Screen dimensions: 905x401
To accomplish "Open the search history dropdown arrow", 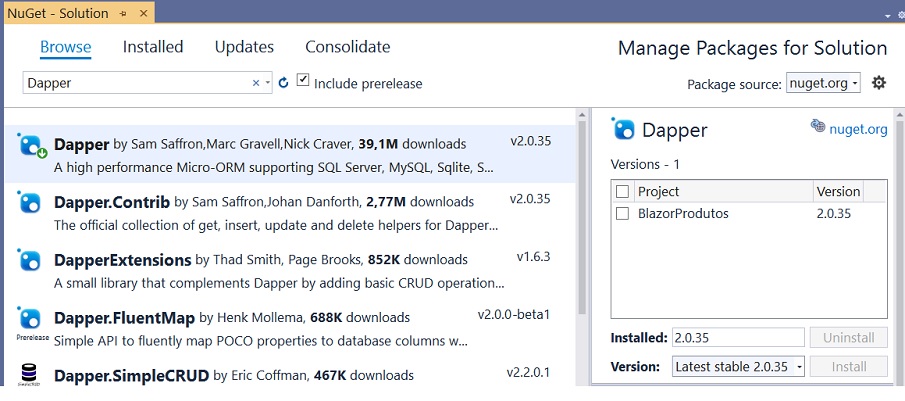I will pyautogui.click(x=268, y=83).
